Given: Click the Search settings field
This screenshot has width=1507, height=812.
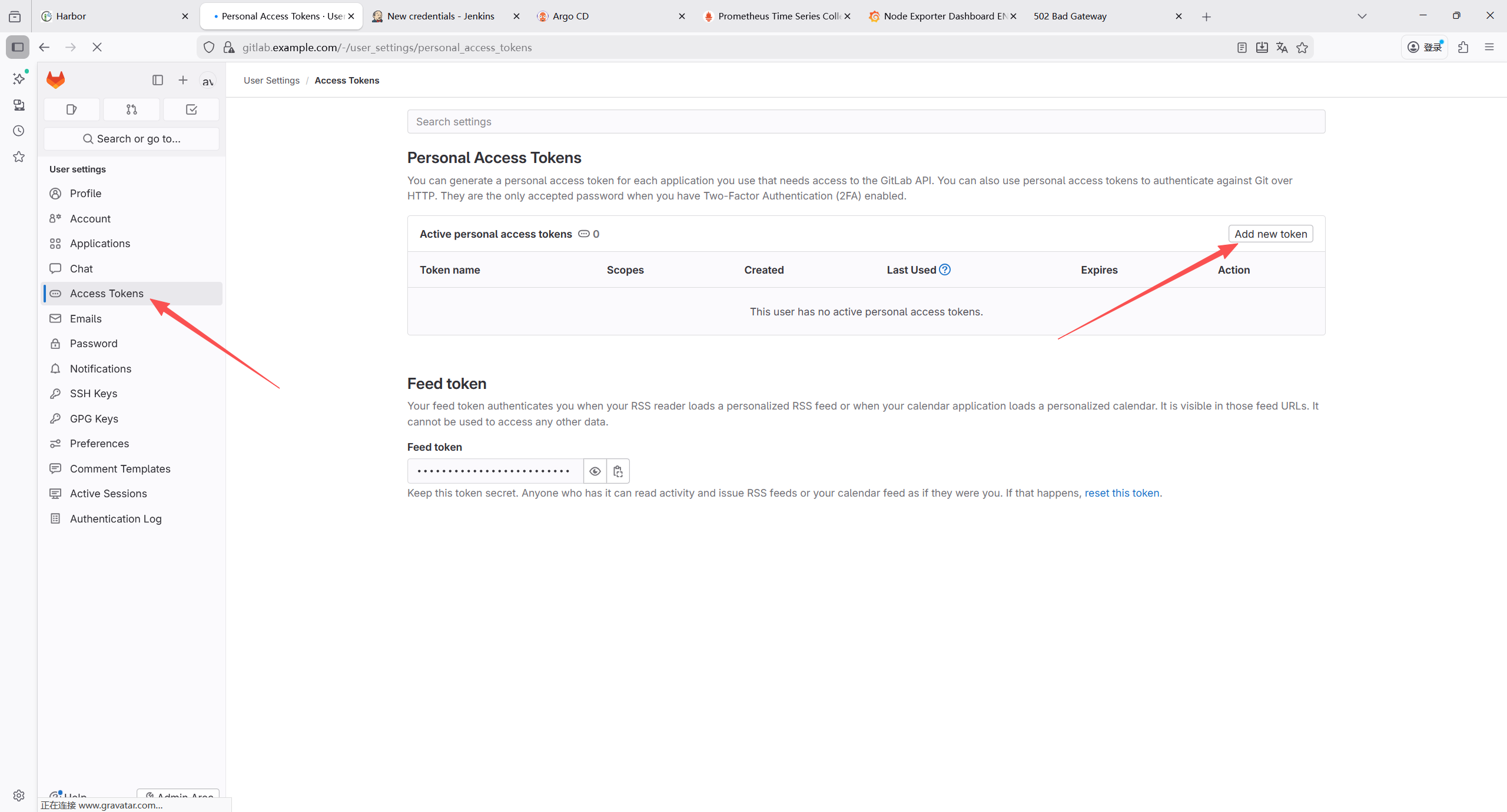Looking at the screenshot, I should [865, 122].
